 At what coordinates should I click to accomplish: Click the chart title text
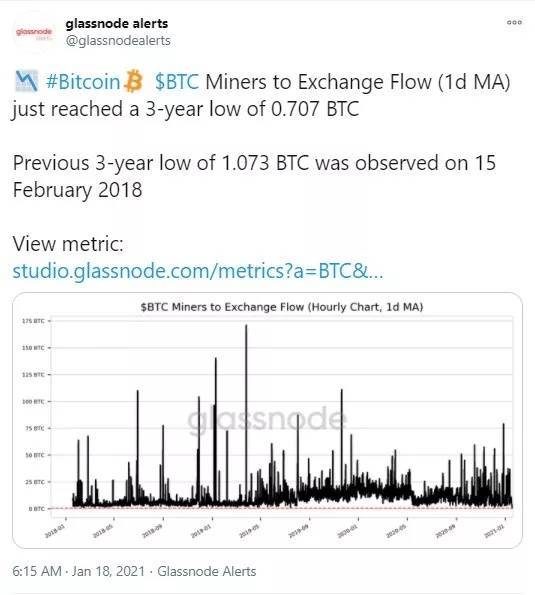(x=282, y=307)
